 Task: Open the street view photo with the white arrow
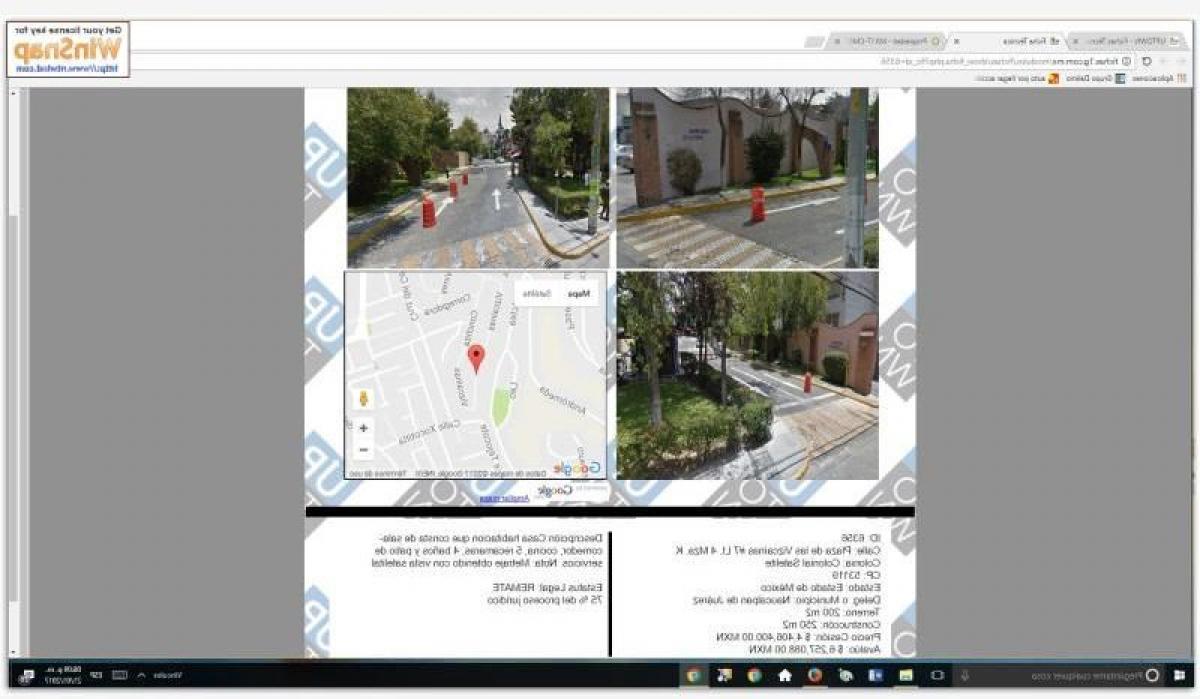[476, 177]
